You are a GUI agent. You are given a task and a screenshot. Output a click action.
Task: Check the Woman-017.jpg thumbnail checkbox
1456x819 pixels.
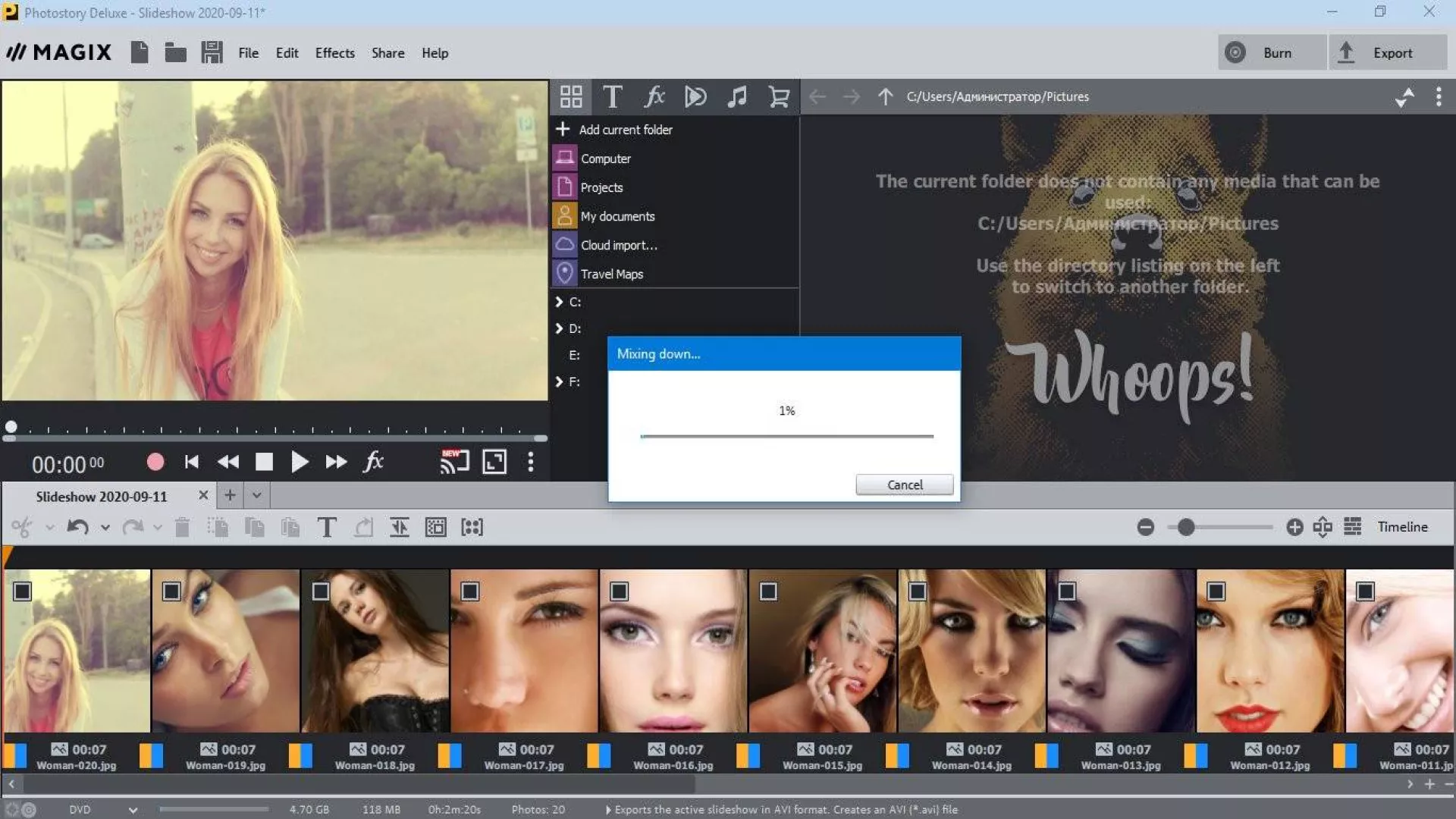[x=470, y=591]
